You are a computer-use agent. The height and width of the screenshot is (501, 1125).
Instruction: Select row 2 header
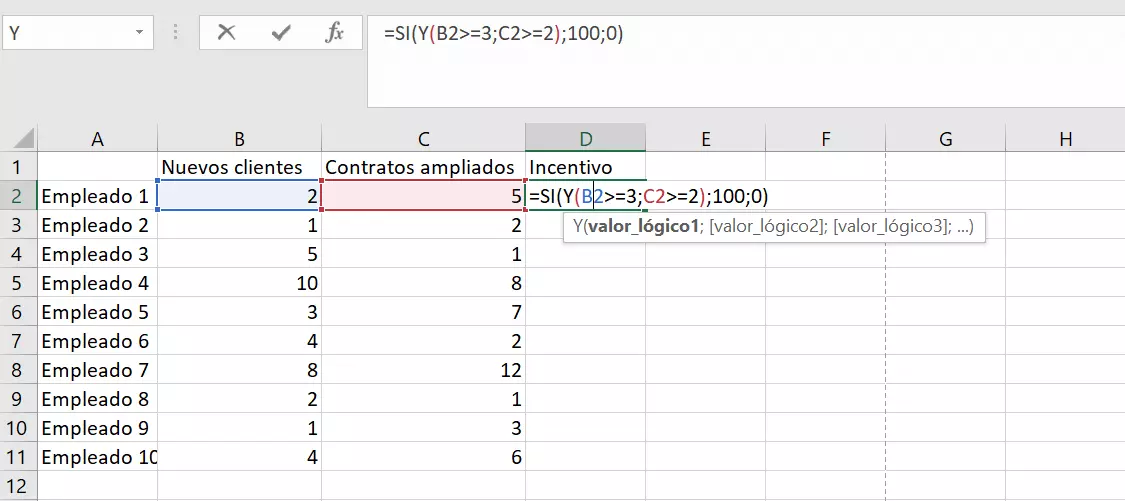coord(19,196)
